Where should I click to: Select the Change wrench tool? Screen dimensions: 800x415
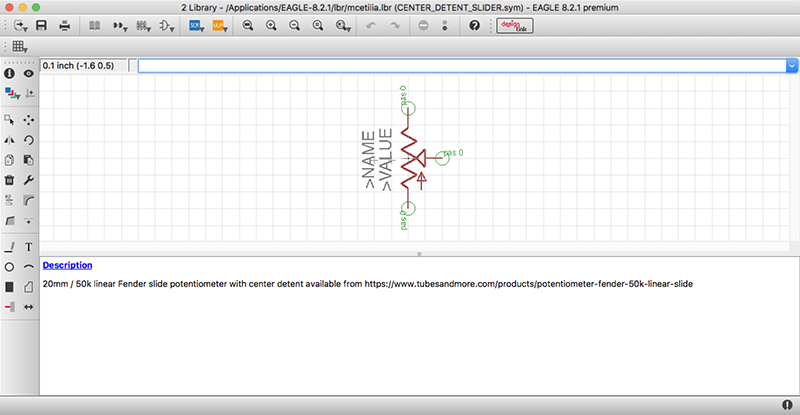click(29, 180)
